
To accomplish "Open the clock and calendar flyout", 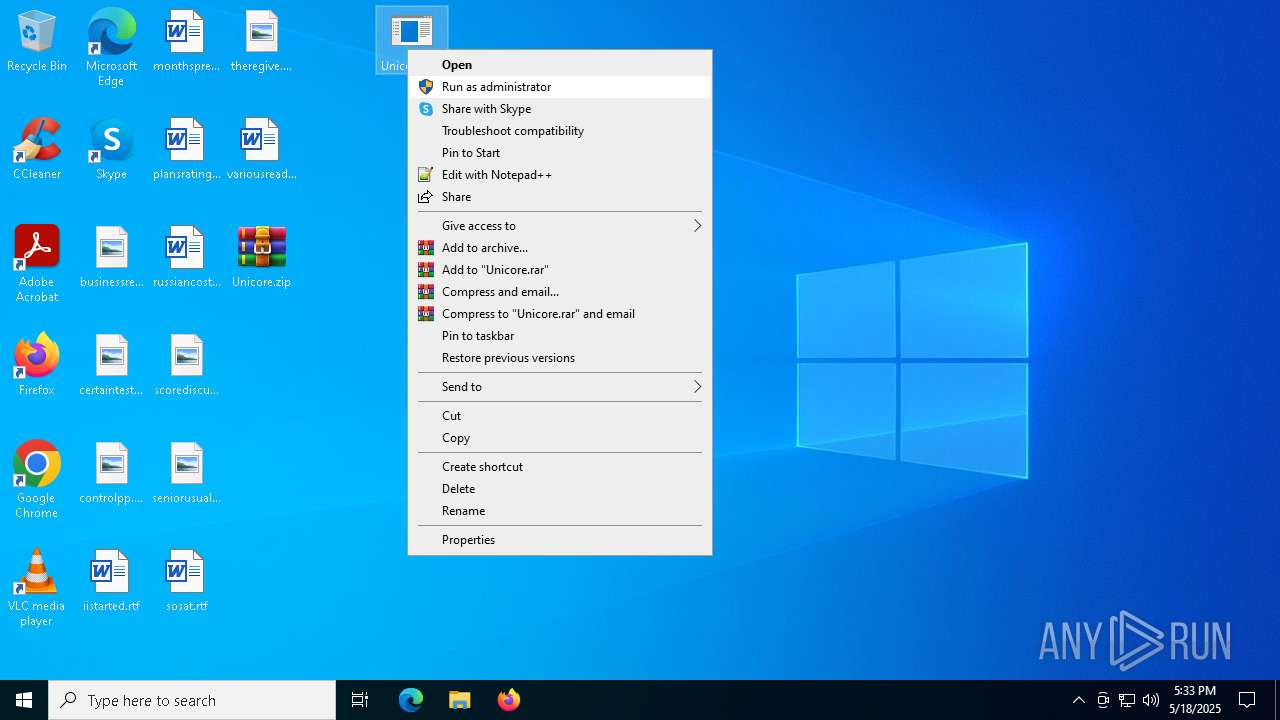I will [1195, 700].
